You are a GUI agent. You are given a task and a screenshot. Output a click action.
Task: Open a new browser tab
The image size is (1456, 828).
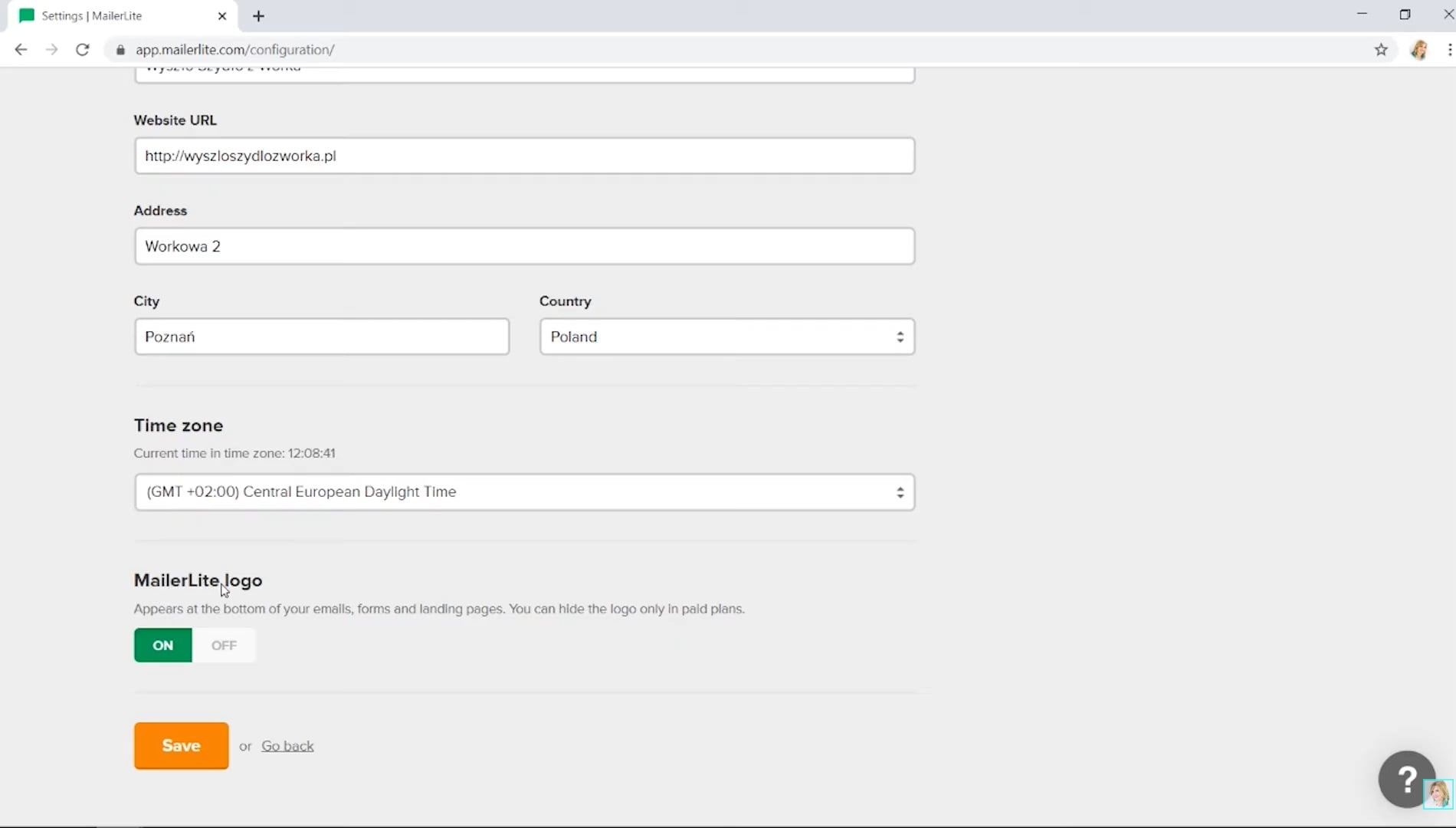pos(258,16)
